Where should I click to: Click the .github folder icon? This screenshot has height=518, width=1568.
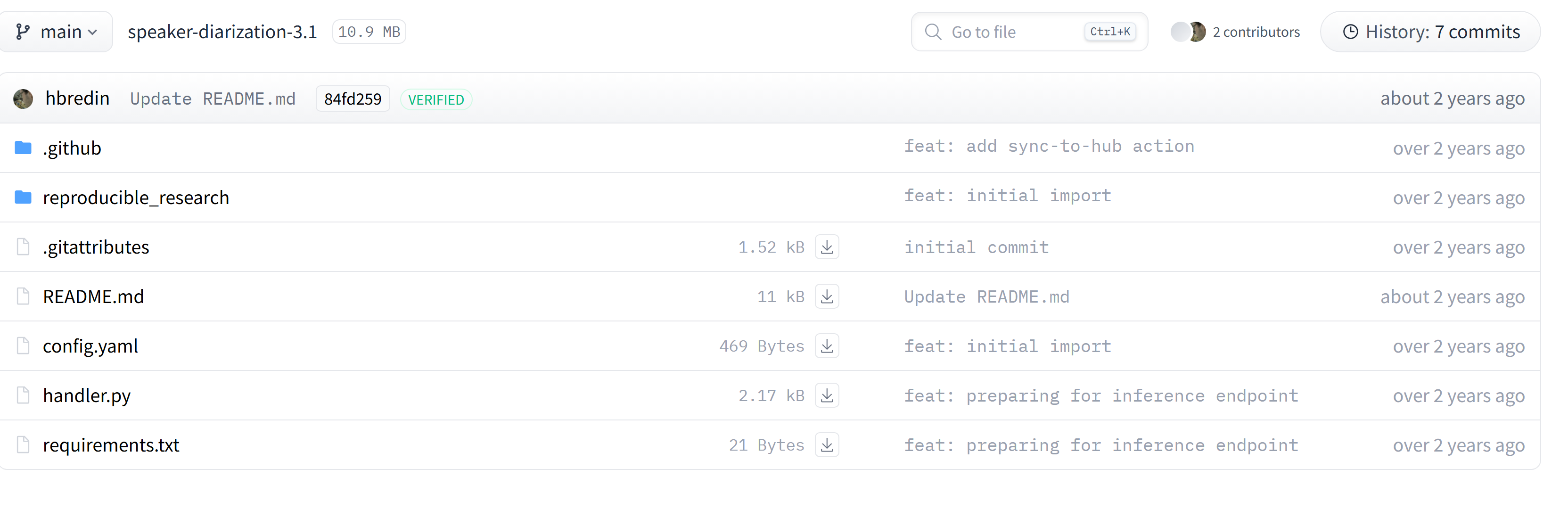(x=23, y=148)
